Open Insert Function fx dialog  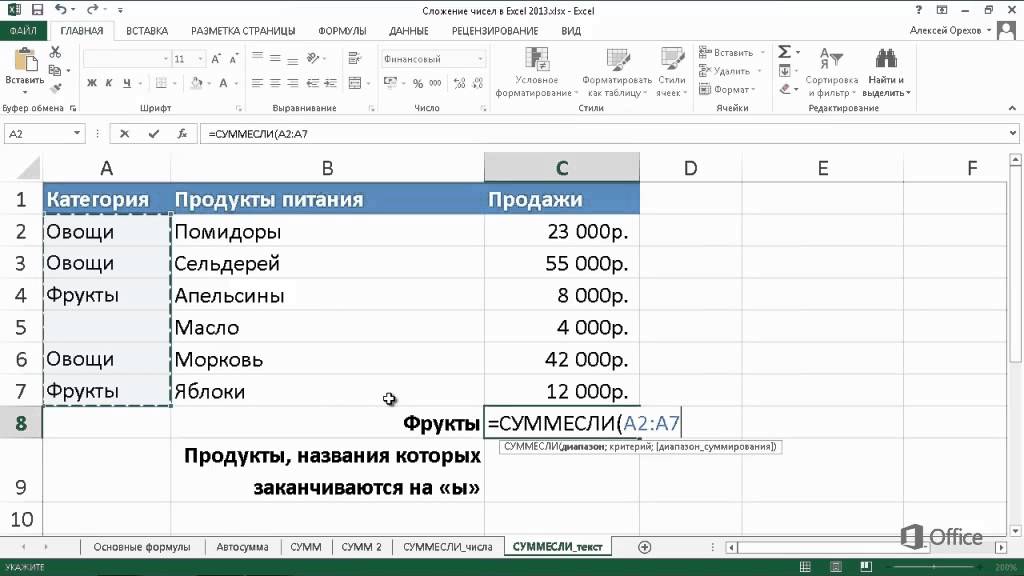182,134
